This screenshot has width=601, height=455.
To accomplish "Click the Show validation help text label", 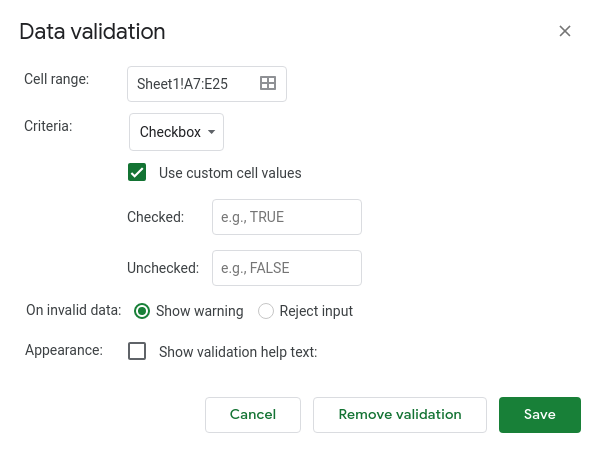I will 238,352.
